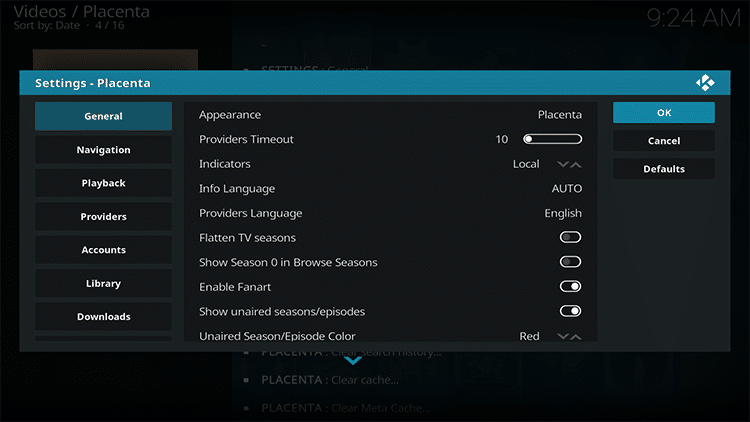This screenshot has height=422, width=750.
Task: Click PLACENTA : Clear cache list item
Action: tap(330, 380)
